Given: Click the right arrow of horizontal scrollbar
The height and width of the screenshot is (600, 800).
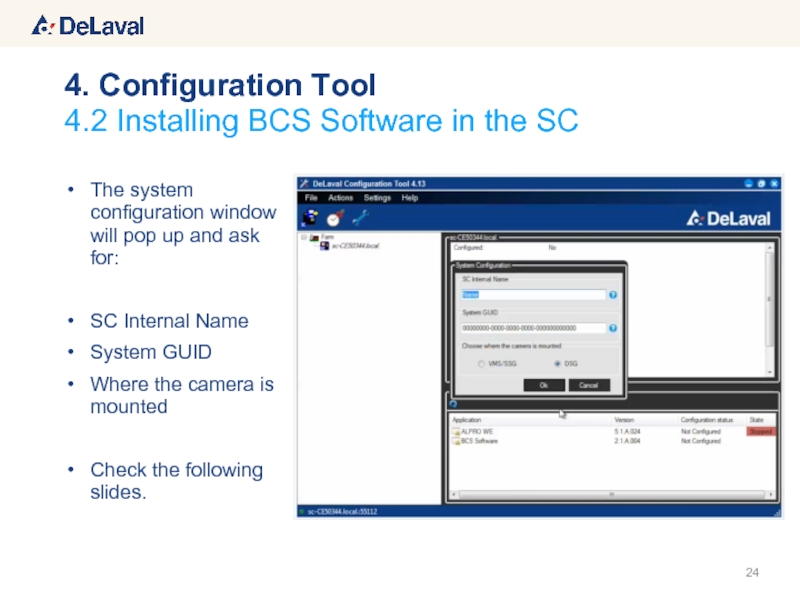Looking at the screenshot, I should tap(770, 494).
